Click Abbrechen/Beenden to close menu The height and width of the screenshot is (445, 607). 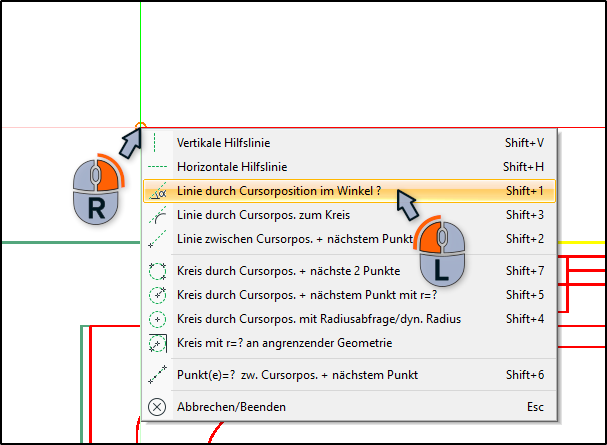350,407
